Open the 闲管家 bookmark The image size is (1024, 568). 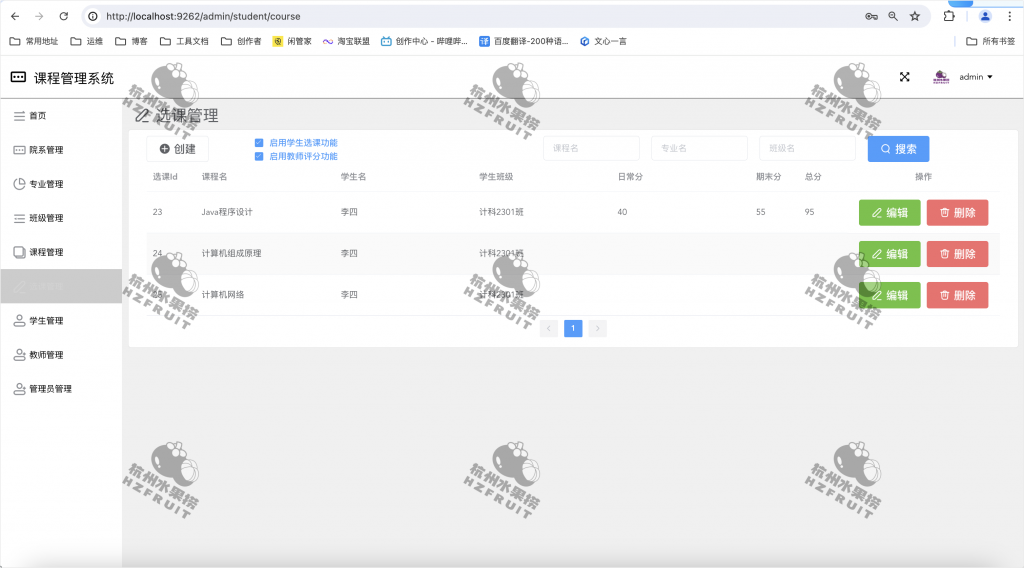(x=292, y=41)
